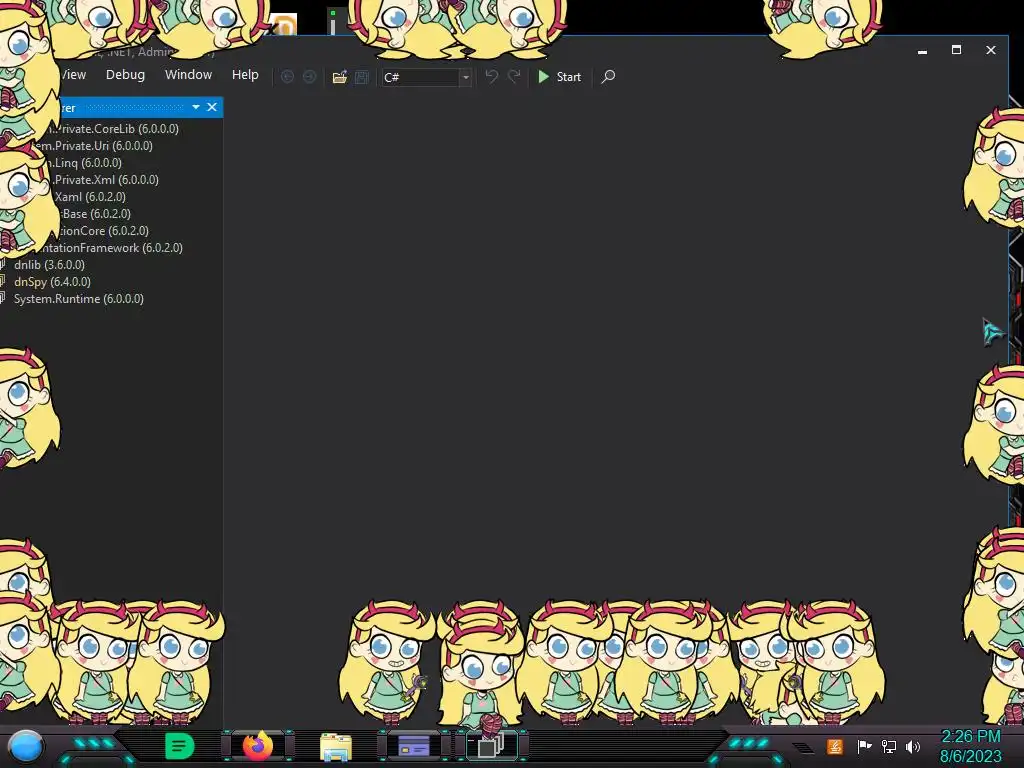Click the assembly icon beside System.Runtime
Image resolution: width=1024 pixels, height=768 pixels.
(3, 298)
